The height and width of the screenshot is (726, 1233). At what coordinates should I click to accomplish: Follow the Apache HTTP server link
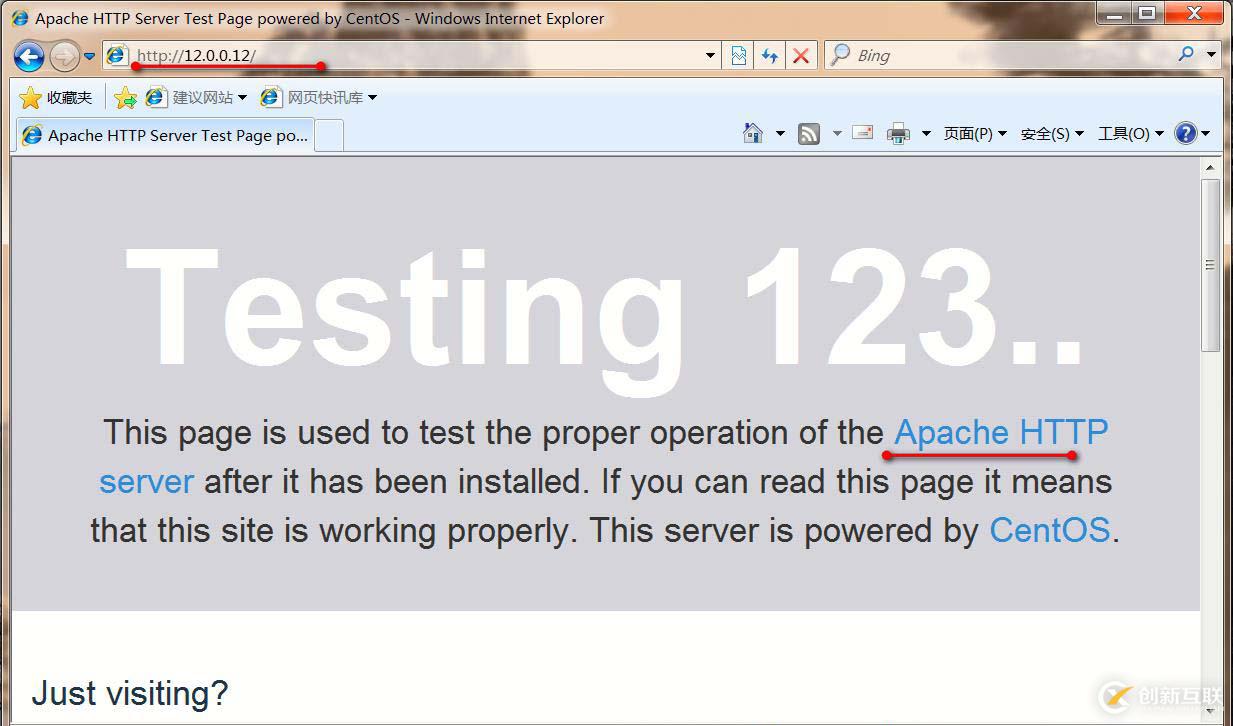point(1001,433)
